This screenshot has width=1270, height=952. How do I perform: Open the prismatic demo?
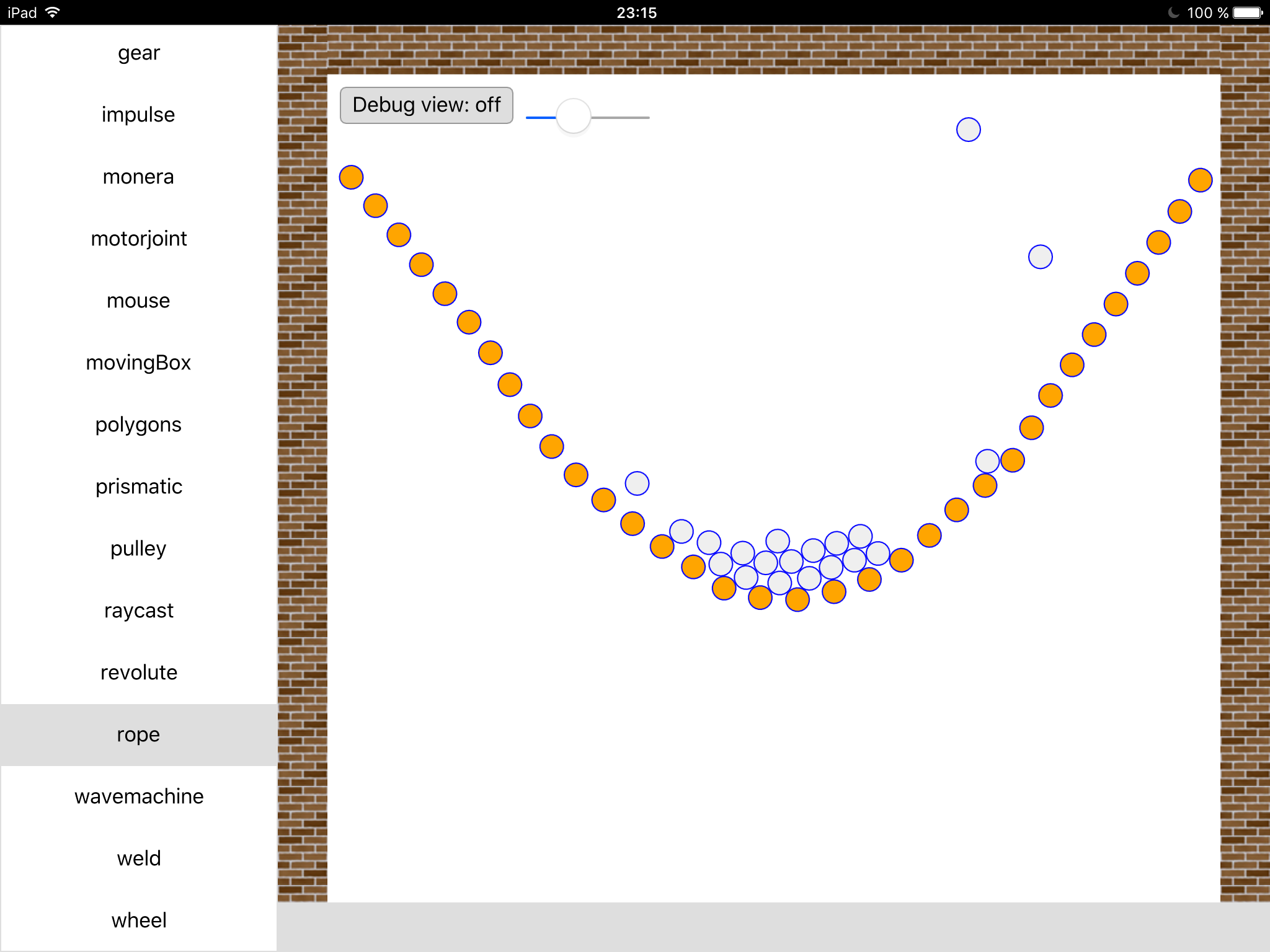[x=139, y=487]
